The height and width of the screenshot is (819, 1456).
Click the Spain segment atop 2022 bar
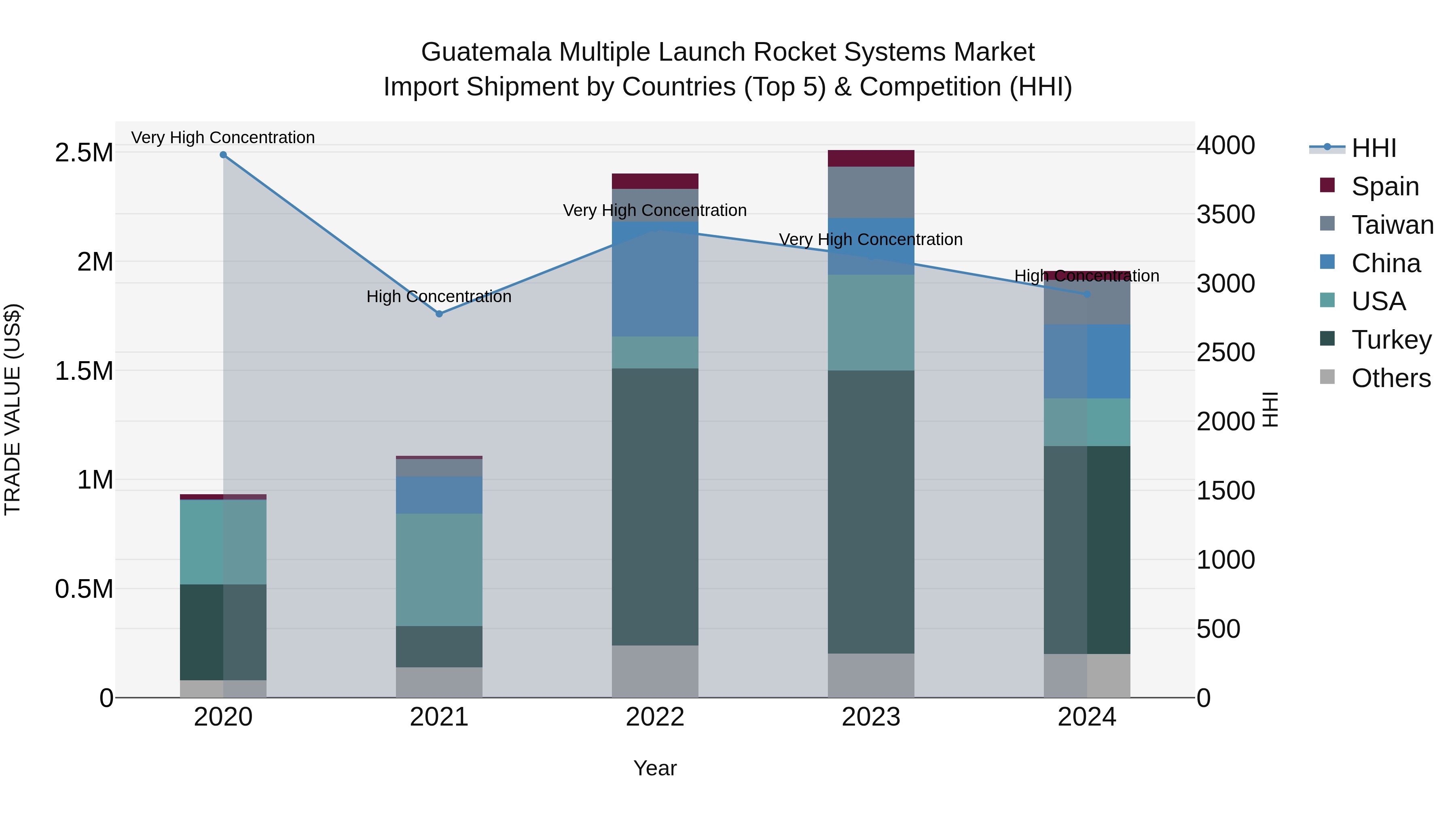pyautogui.click(x=655, y=182)
